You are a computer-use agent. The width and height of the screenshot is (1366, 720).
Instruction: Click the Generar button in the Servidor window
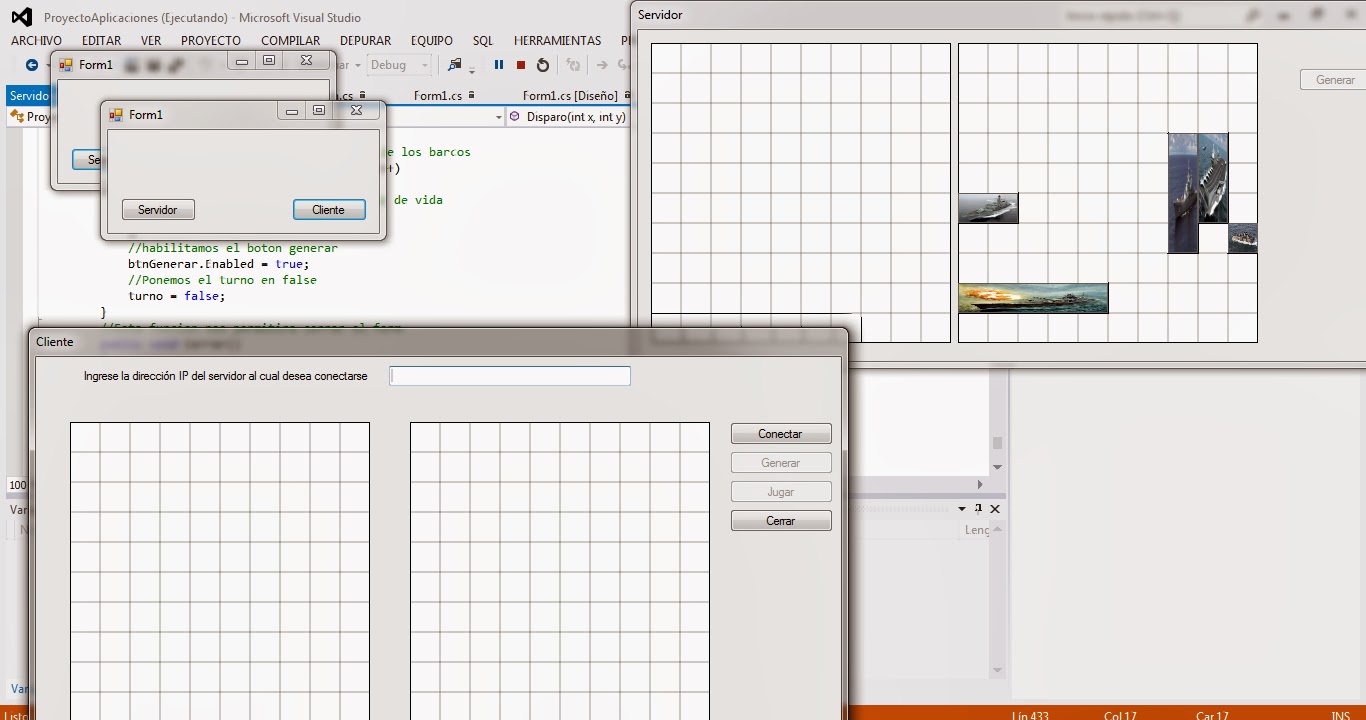point(1334,80)
